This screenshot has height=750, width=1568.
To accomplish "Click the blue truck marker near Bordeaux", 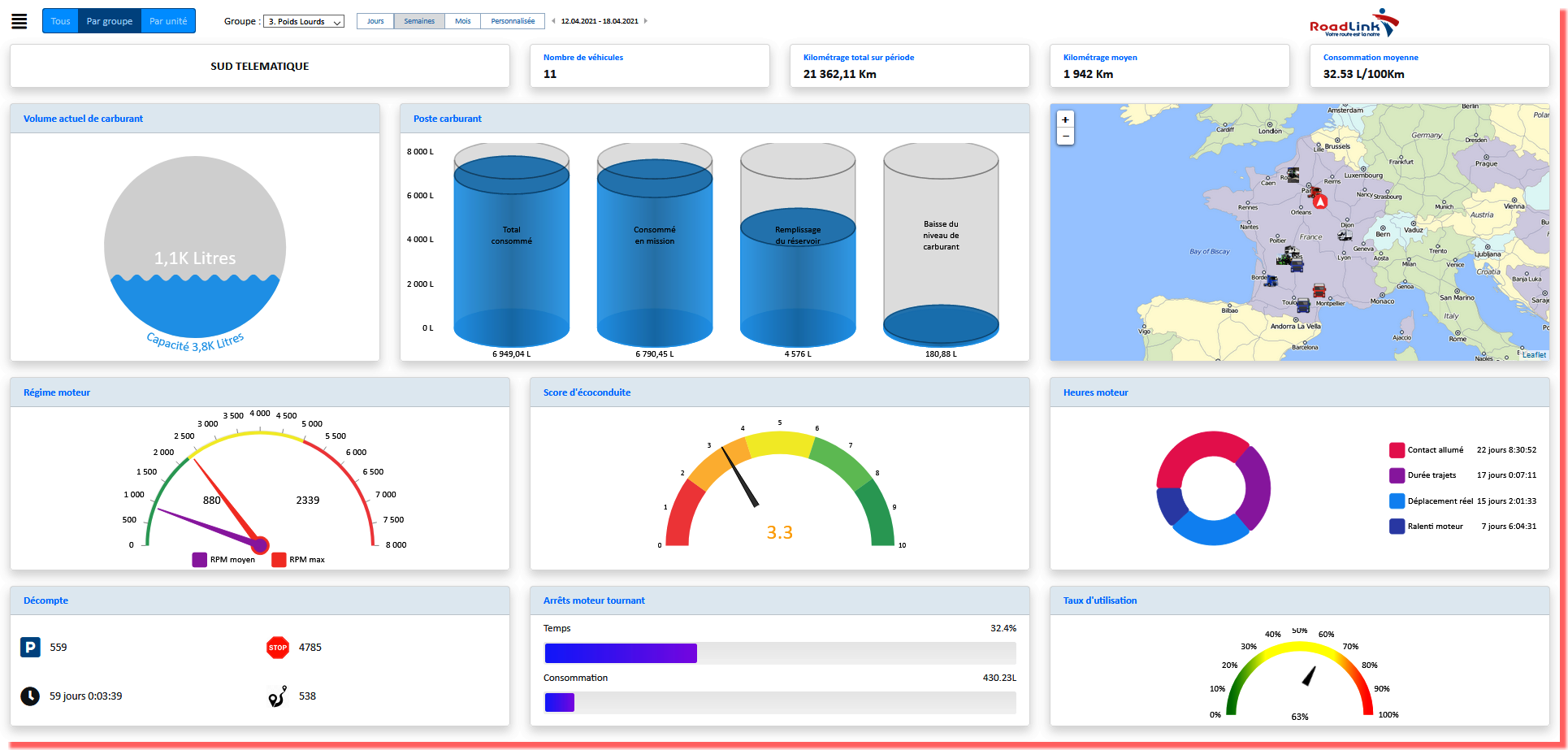I will 1271,280.
